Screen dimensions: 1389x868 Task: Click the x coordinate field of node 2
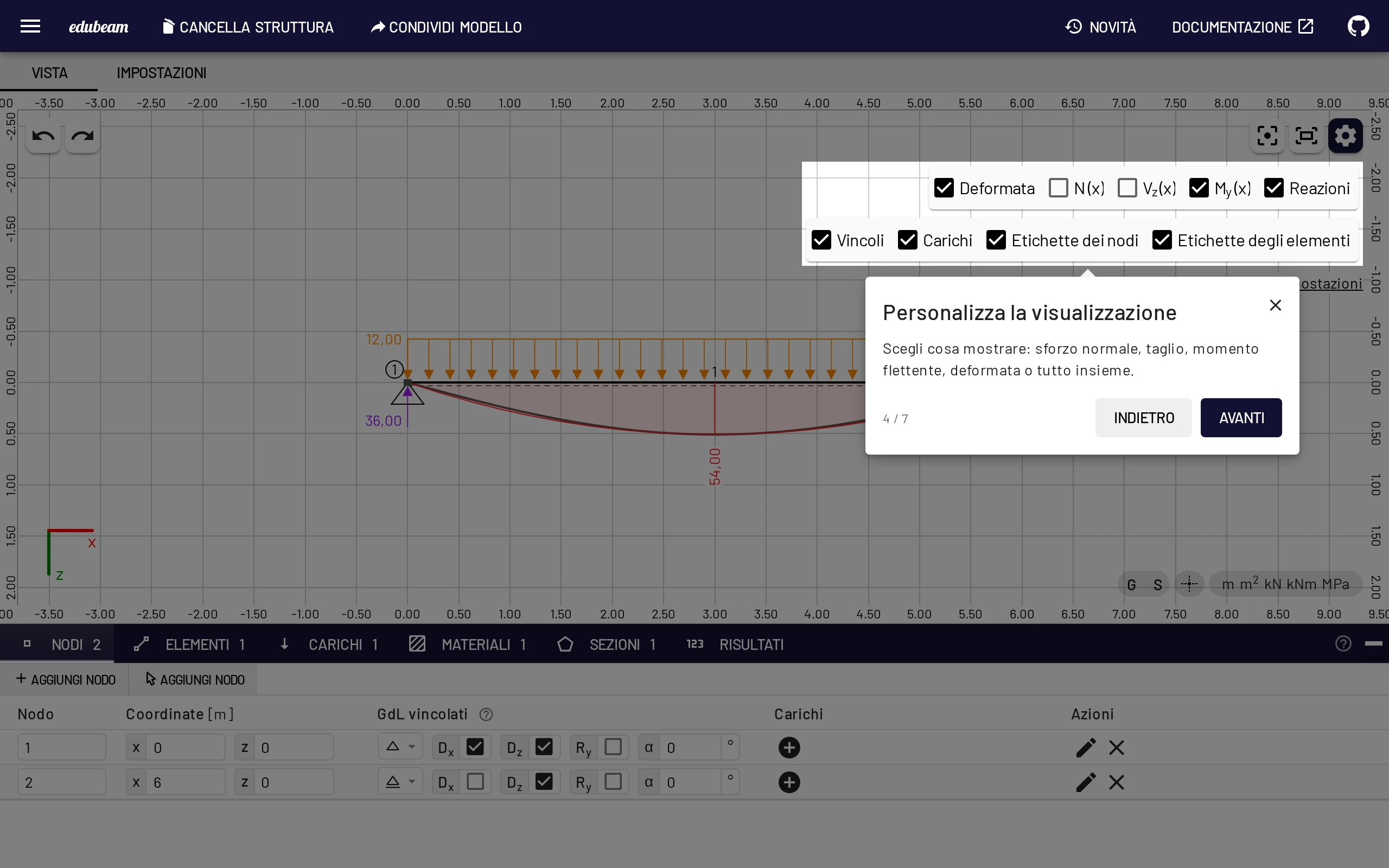point(185,782)
